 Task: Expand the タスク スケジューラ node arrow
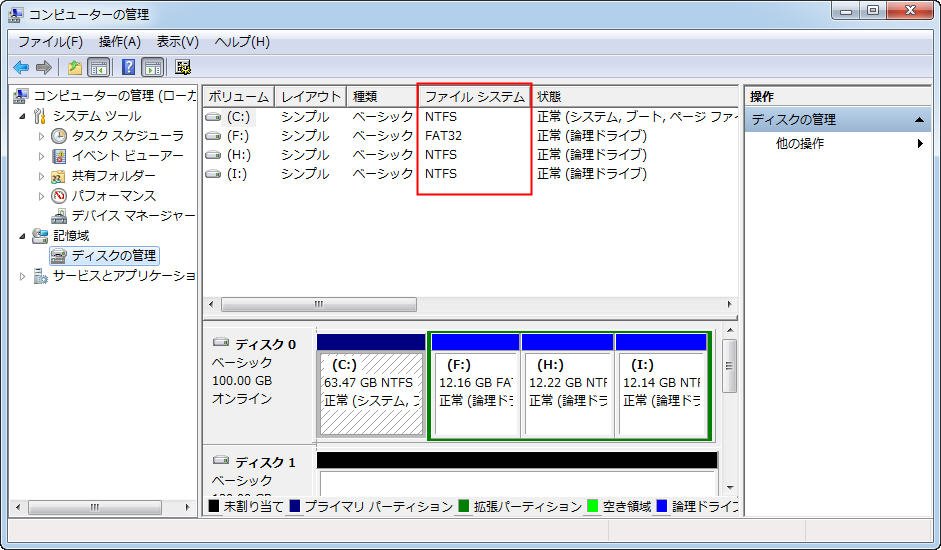pyautogui.click(x=41, y=136)
